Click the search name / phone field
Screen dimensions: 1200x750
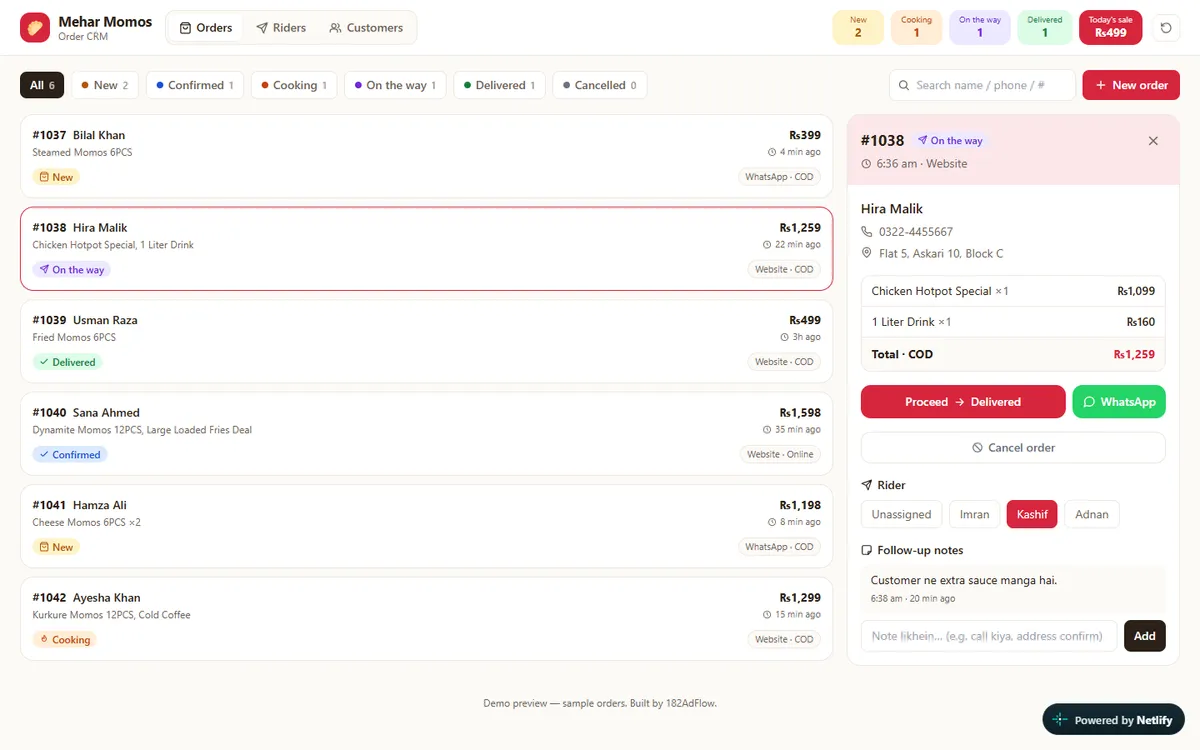(x=982, y=85)
